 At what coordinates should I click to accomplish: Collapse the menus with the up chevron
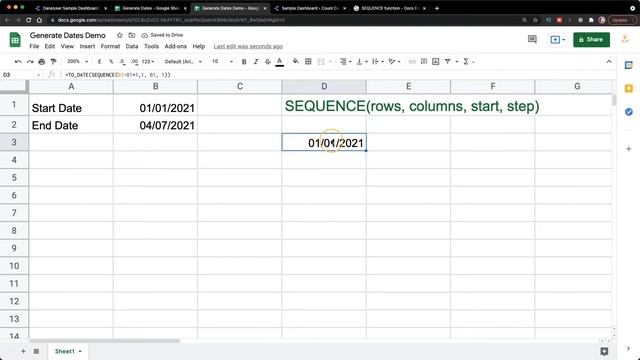click(x=609, y=62)
